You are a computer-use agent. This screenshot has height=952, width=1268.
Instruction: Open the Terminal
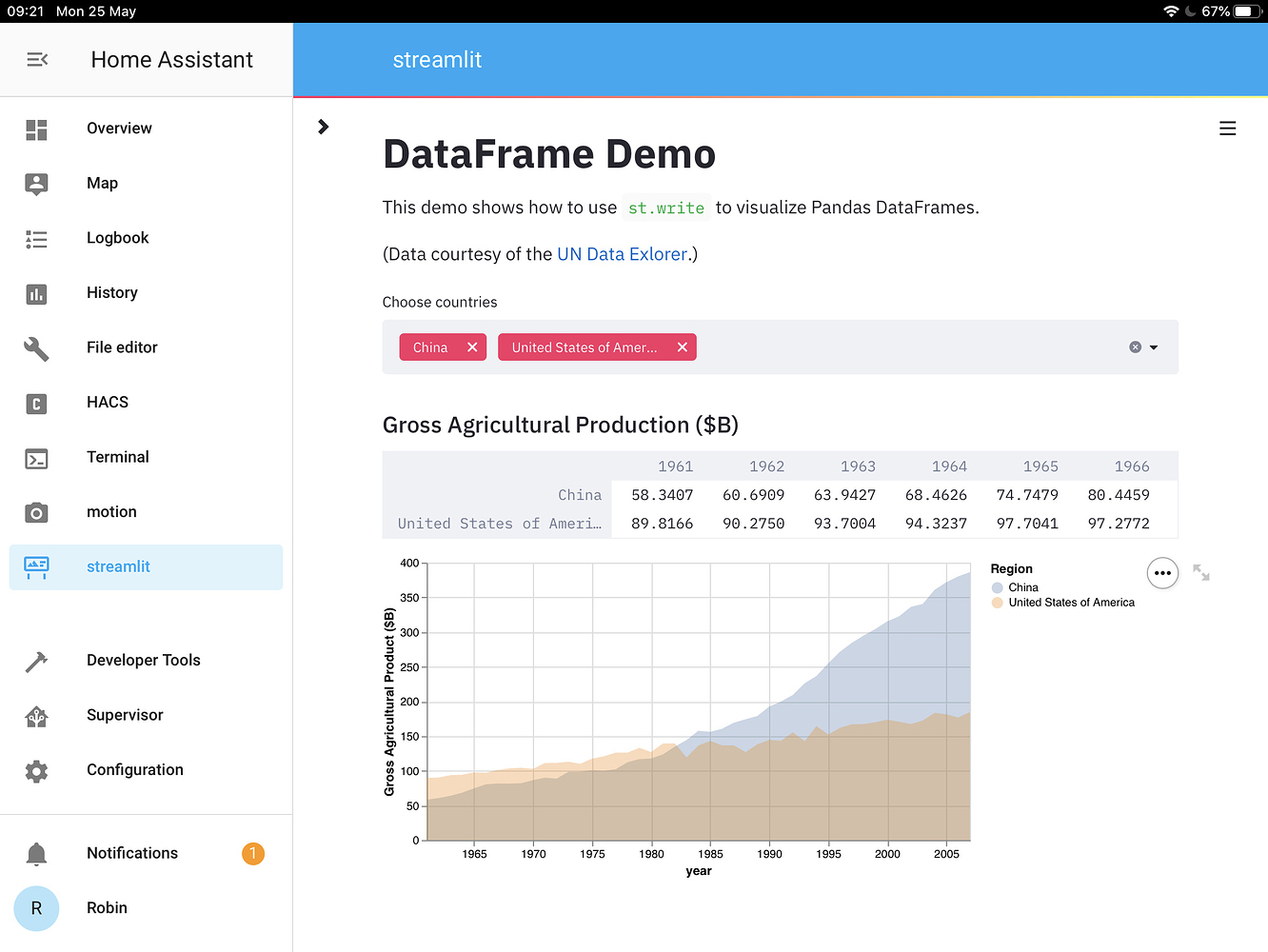pyautogui.click(x=117, y=457)
